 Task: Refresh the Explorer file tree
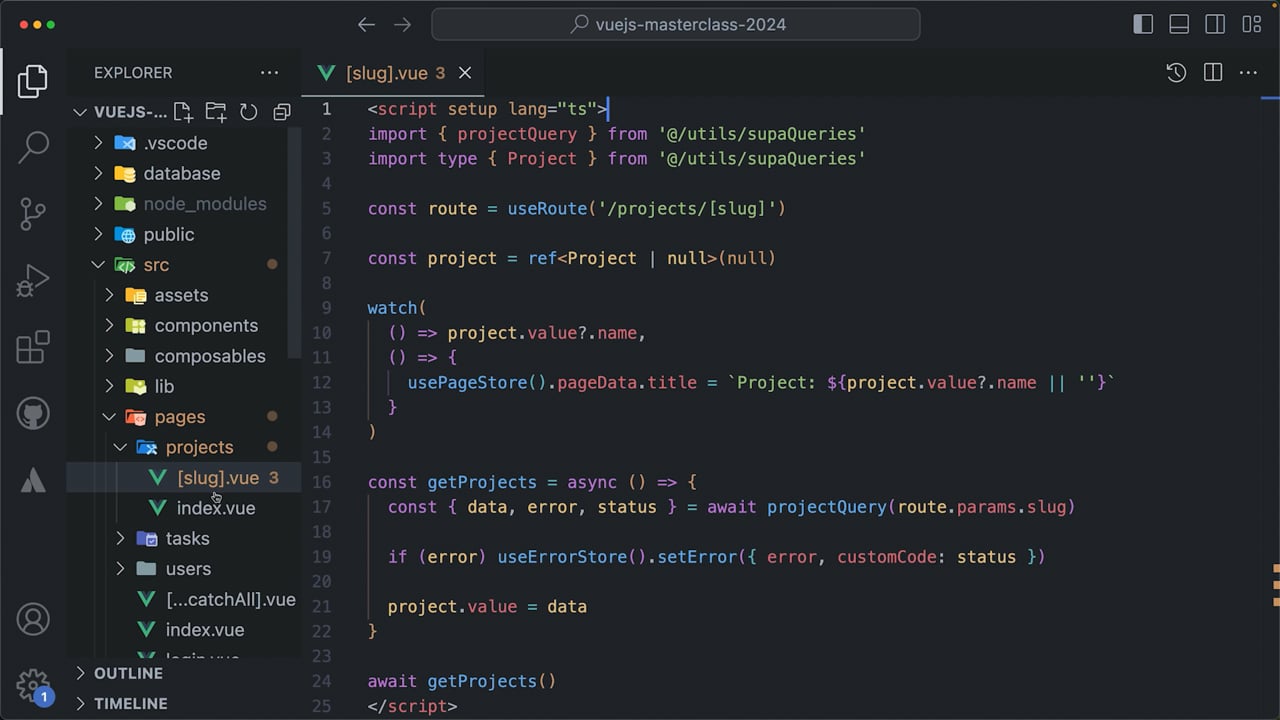click(249, 112)
